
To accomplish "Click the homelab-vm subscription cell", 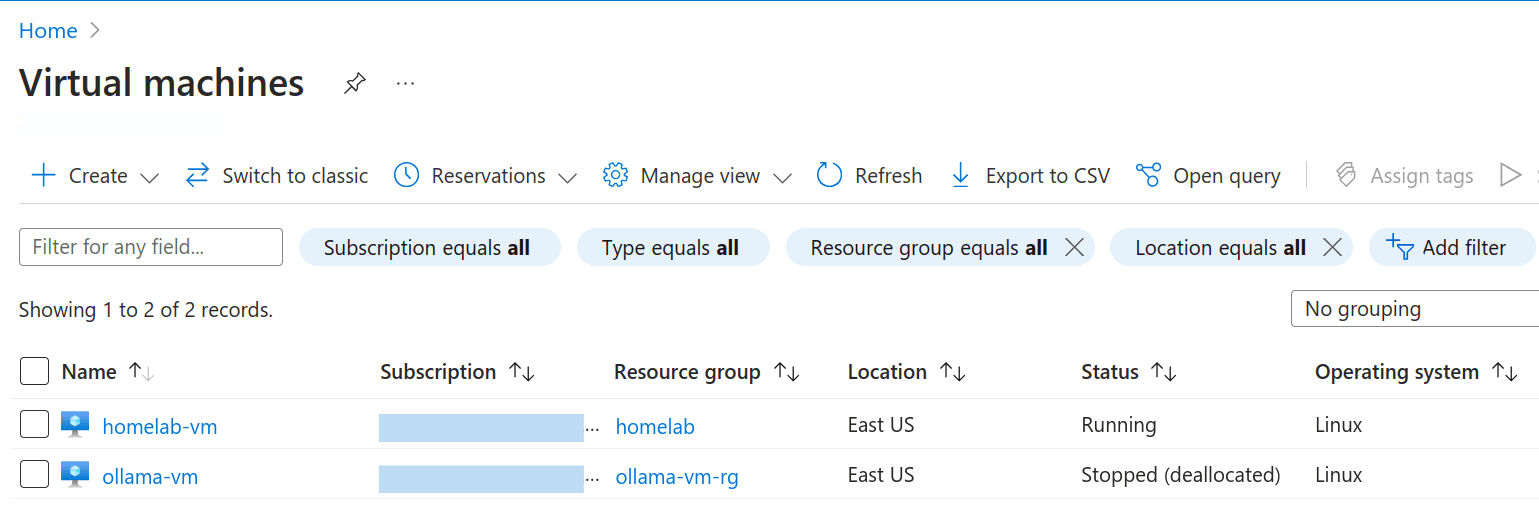I will (x=489, y=427).
